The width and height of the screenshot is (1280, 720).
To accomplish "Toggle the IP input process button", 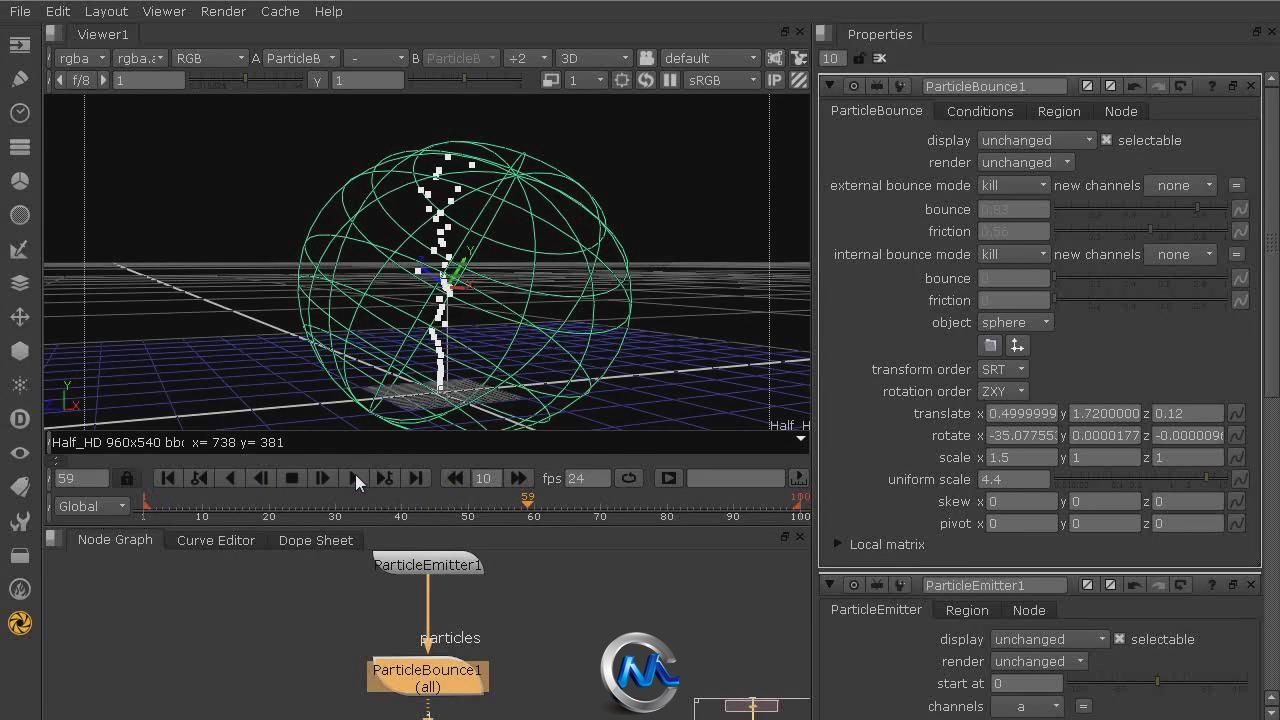I will click(x=775, y=80).
